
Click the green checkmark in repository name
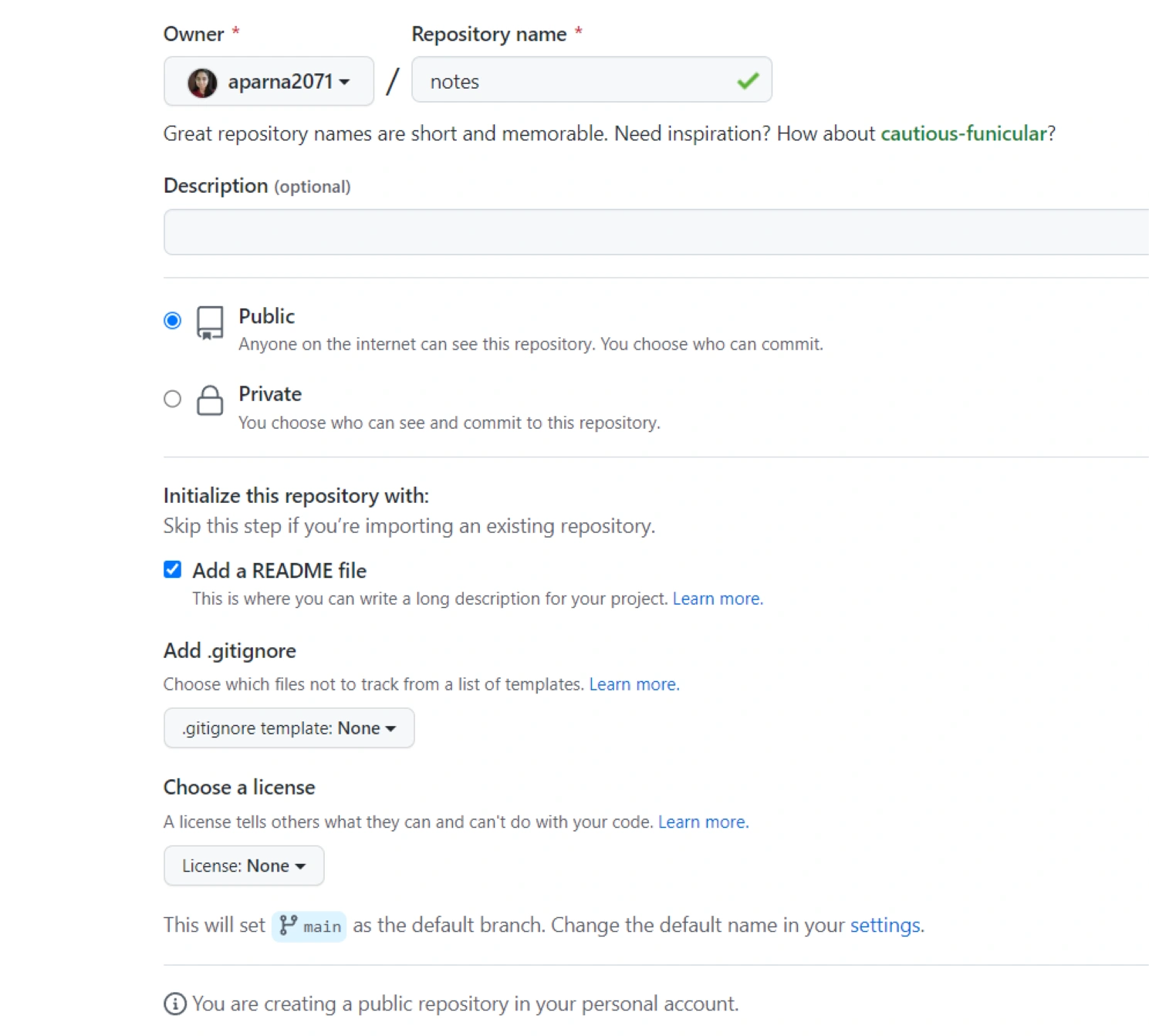pos(748,80)
